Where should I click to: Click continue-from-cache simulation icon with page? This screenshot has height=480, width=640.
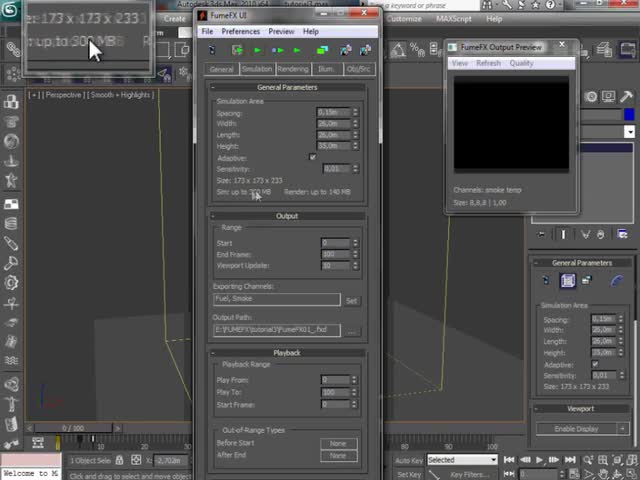tap(237, 50)
